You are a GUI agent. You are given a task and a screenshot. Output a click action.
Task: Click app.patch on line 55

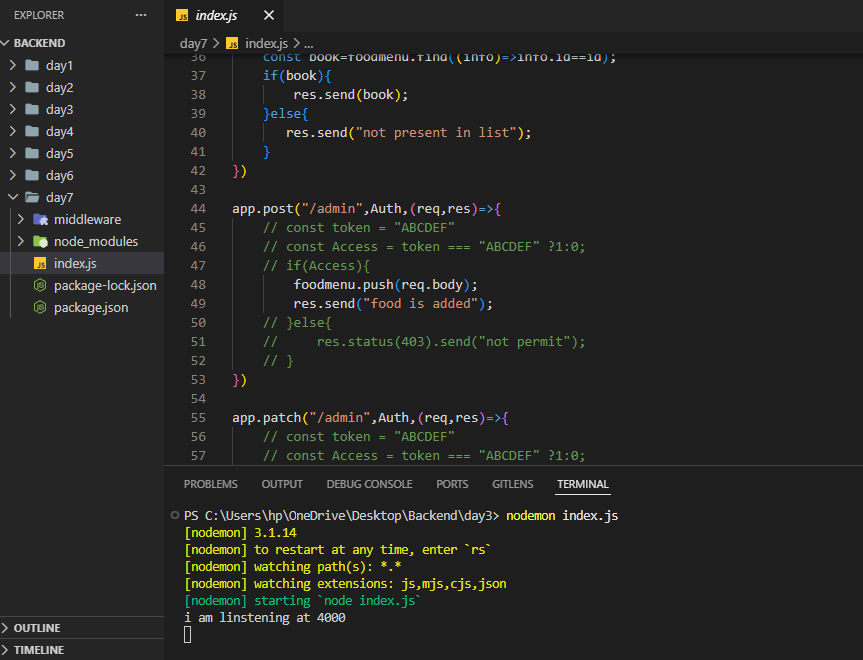point(266,418)
